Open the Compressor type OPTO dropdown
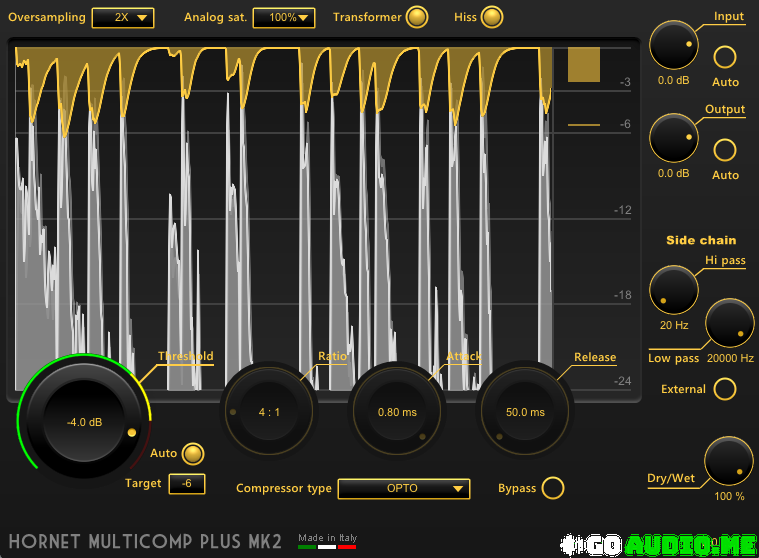759x558 pixels. [404, 488]
